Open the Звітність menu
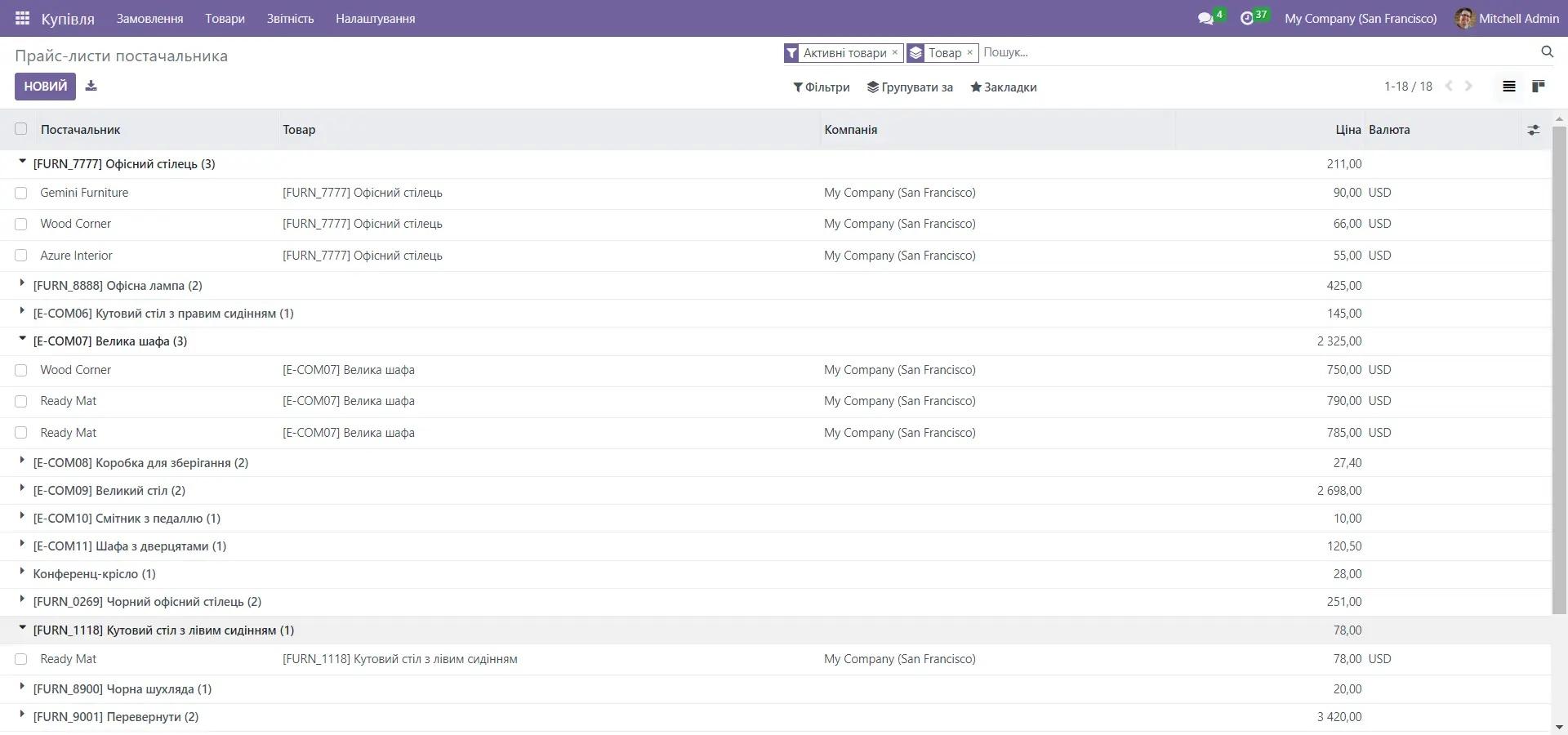 pos(290,18)
